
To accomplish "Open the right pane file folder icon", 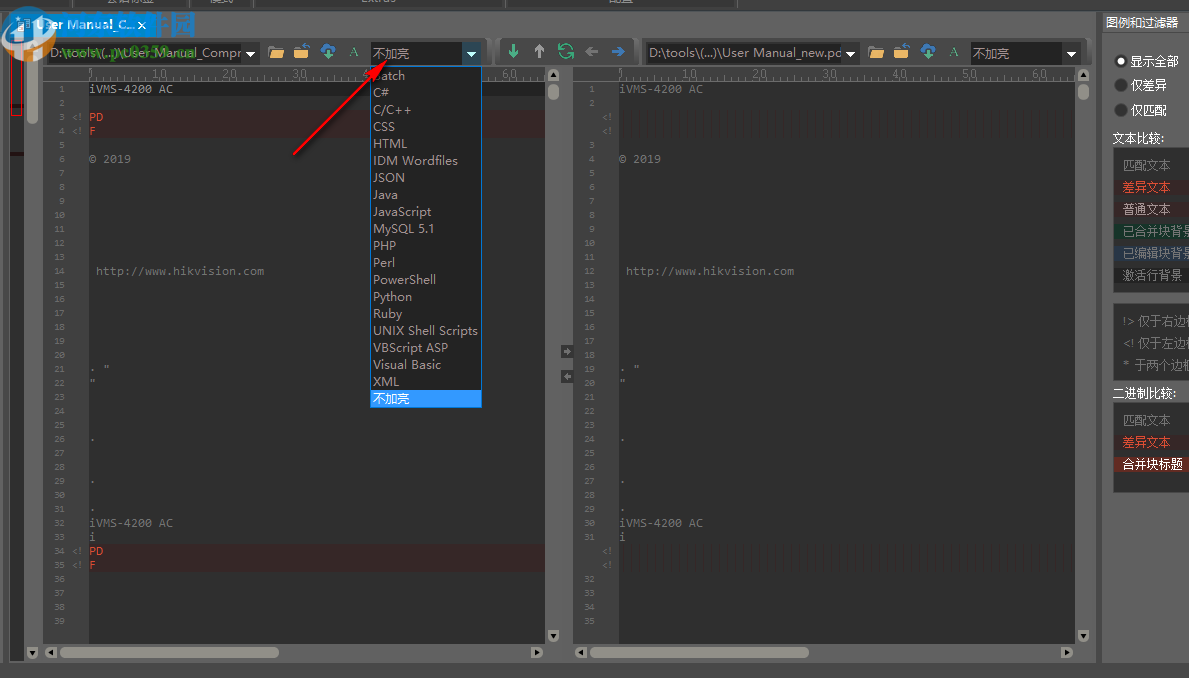I will click(876, 53).
